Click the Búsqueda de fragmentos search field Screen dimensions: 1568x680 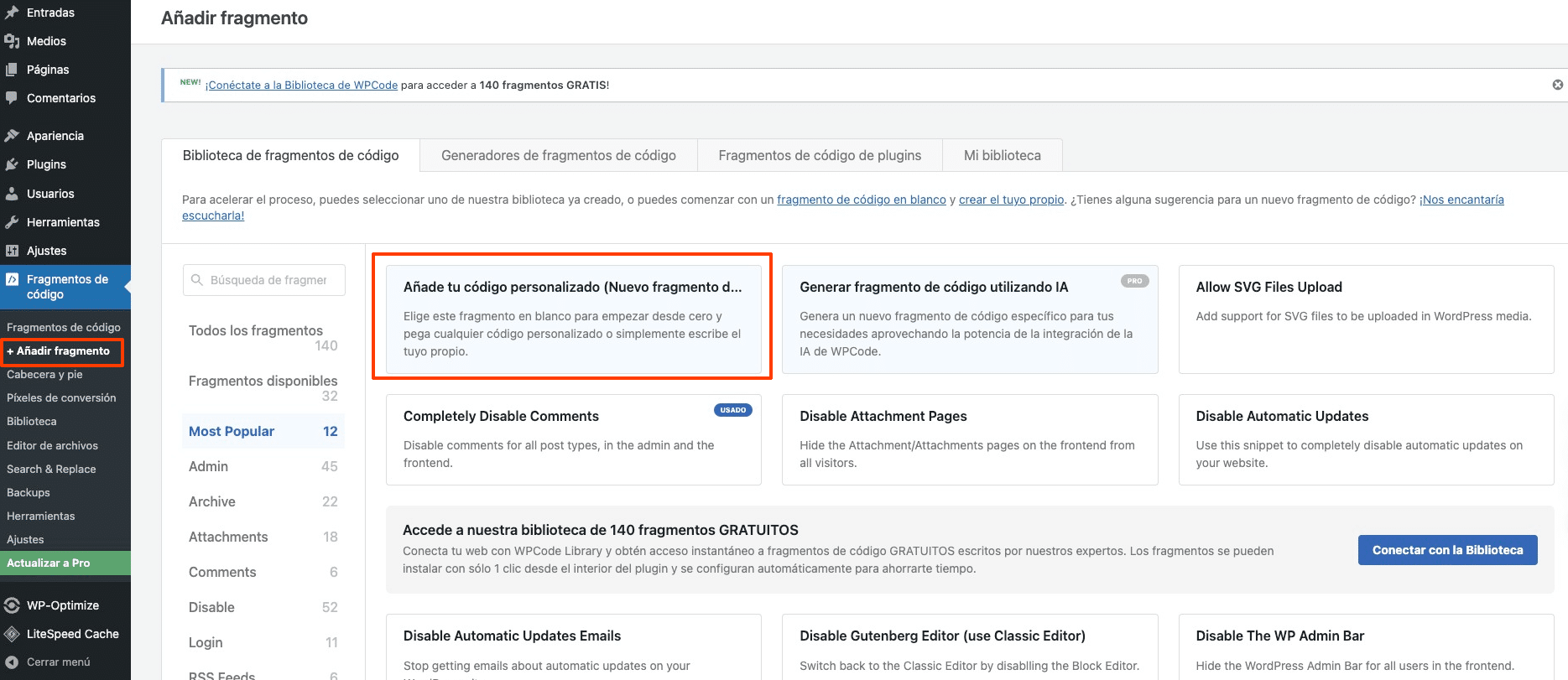[264, 280]
